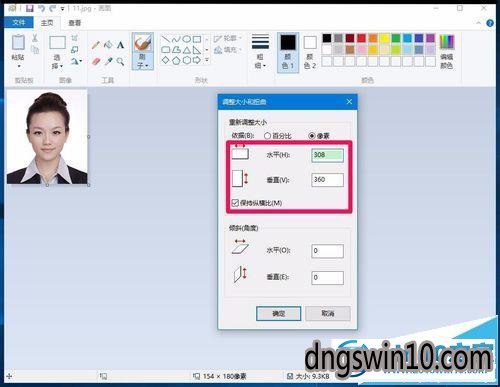Screen dimensions: 500x387
Task: Open the 轮廓 (Outline) dropdown
Action: pos(227,38)
